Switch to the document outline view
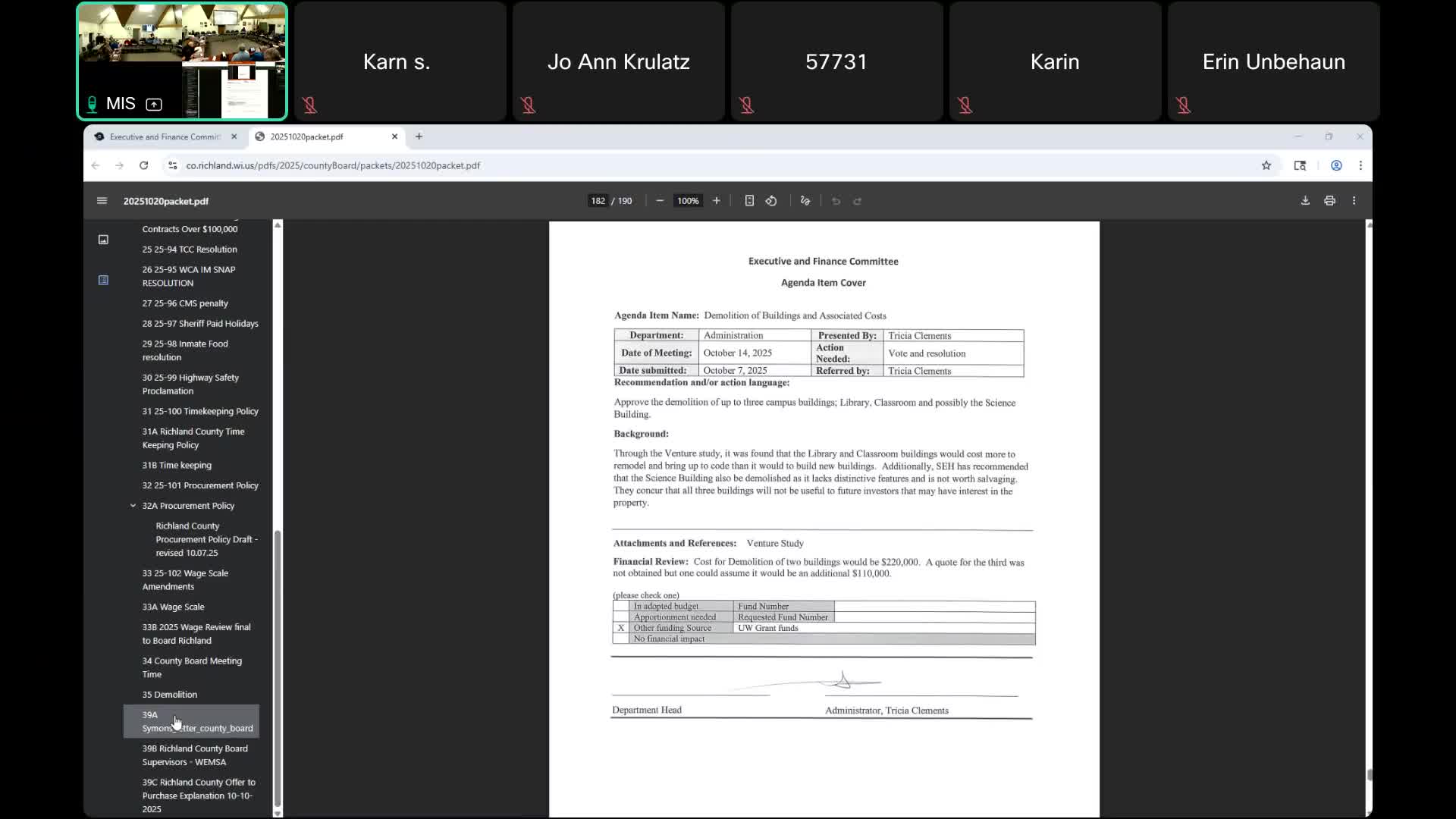1456x819 pixels. click(103, 281)
